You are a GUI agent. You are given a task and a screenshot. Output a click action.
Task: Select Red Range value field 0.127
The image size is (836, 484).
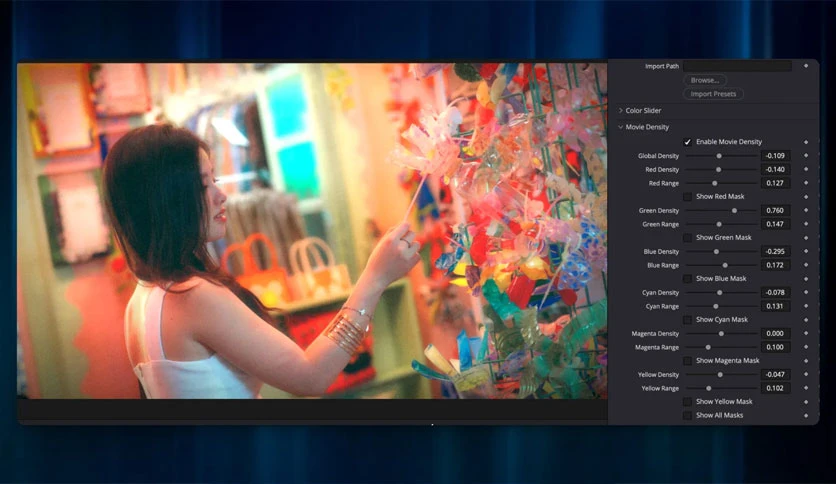point(775,183)
